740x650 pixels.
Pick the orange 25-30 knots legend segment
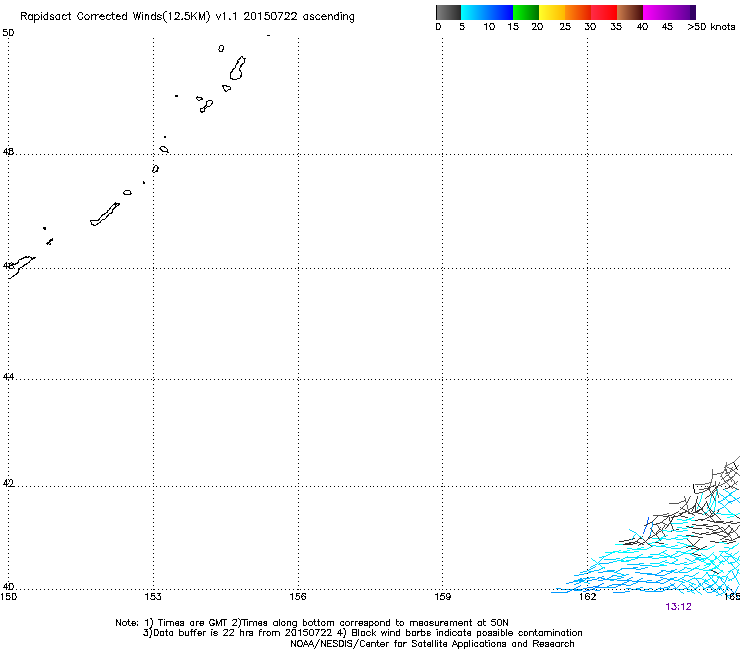pos(578,12)
